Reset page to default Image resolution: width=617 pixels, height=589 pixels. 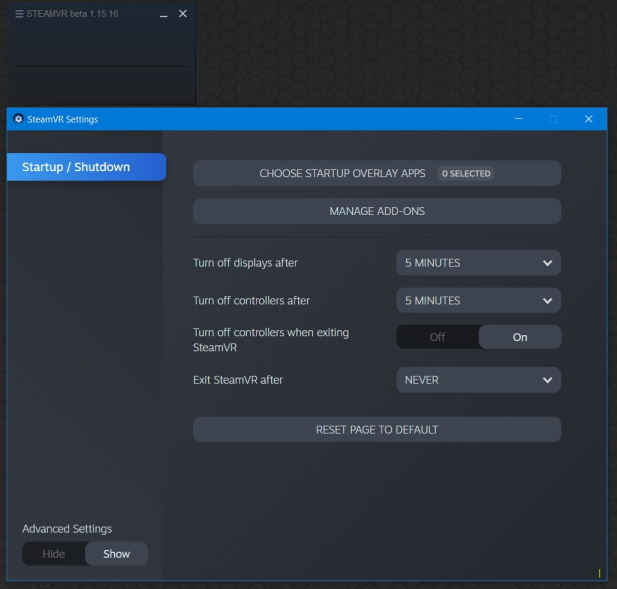click(376, 429)
